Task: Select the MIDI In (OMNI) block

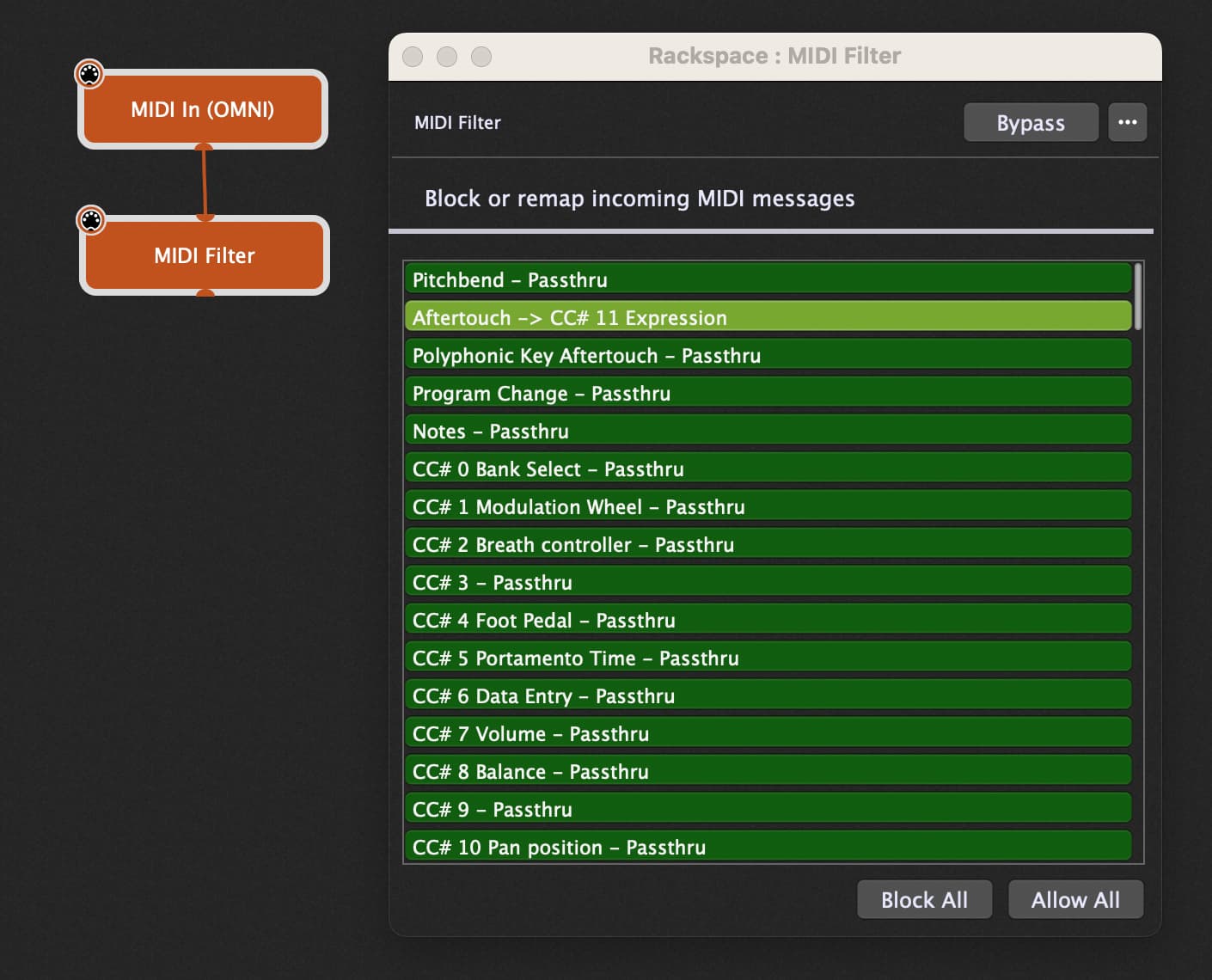Action: (x=203, y=109)
